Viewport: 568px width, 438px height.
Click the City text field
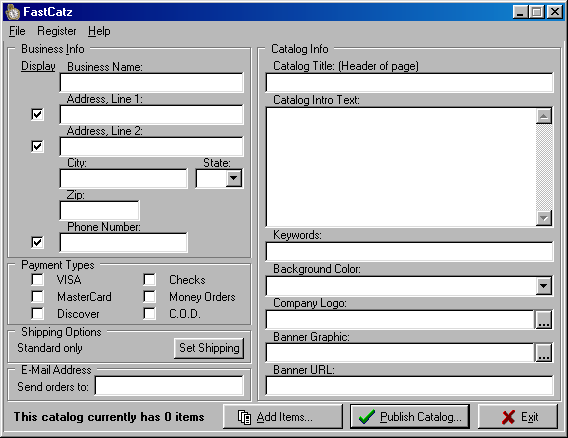coord(124,178)
